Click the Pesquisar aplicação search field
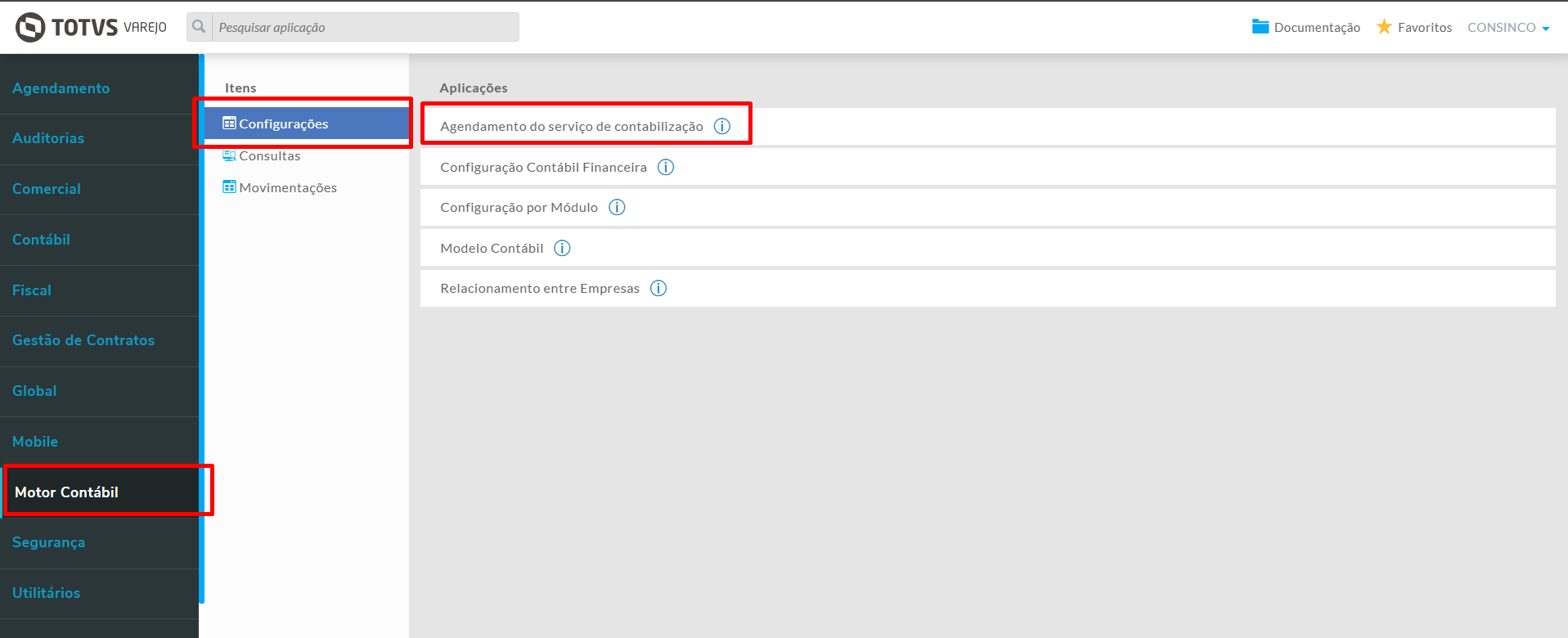 click(x=365, y=27)
